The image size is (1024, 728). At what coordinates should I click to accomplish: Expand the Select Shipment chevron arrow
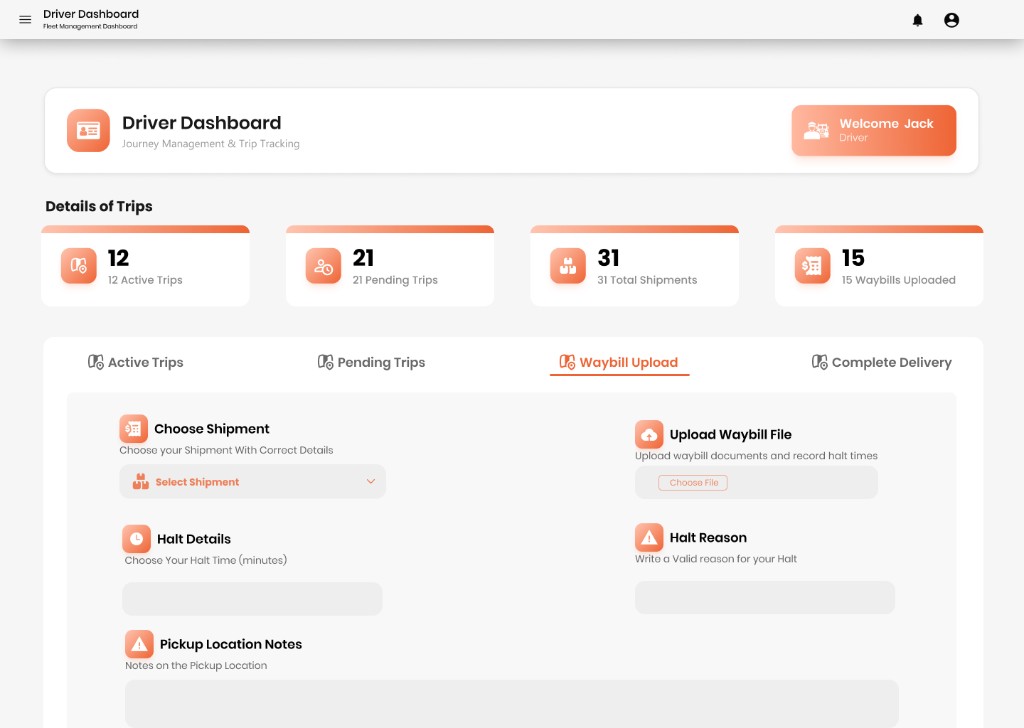tap(370, 482)
